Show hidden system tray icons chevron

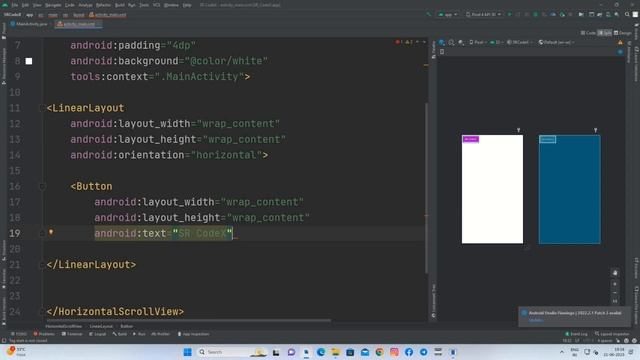pos(562,352)
